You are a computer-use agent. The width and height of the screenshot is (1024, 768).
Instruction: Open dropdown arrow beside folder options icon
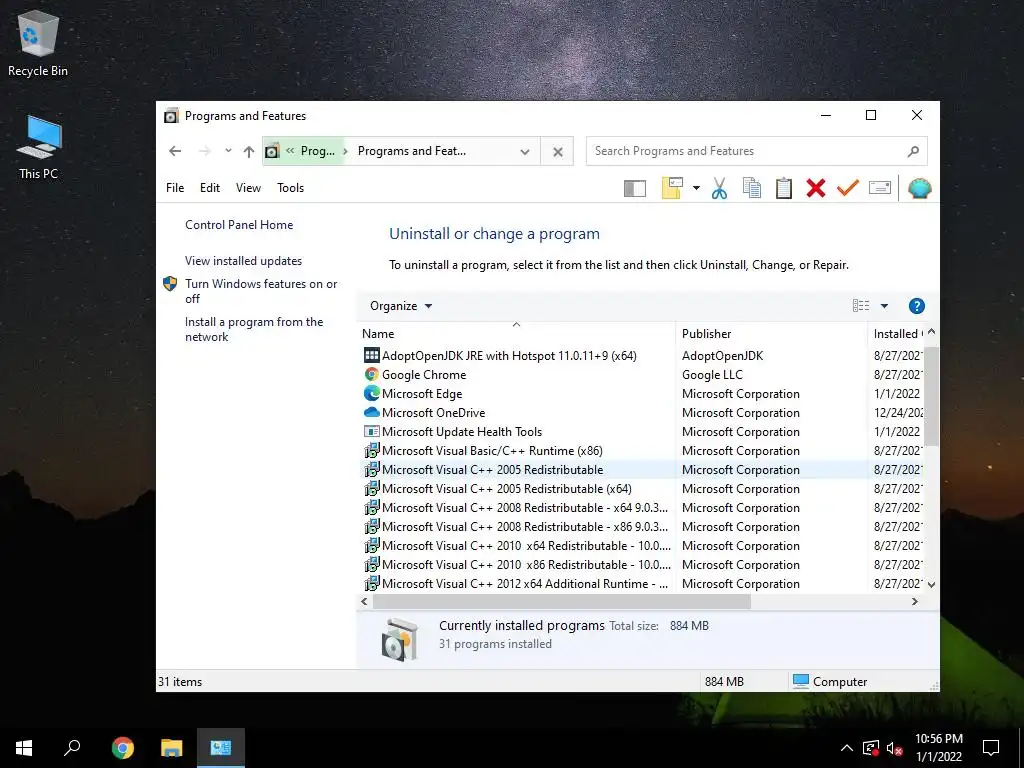(696, 188)
